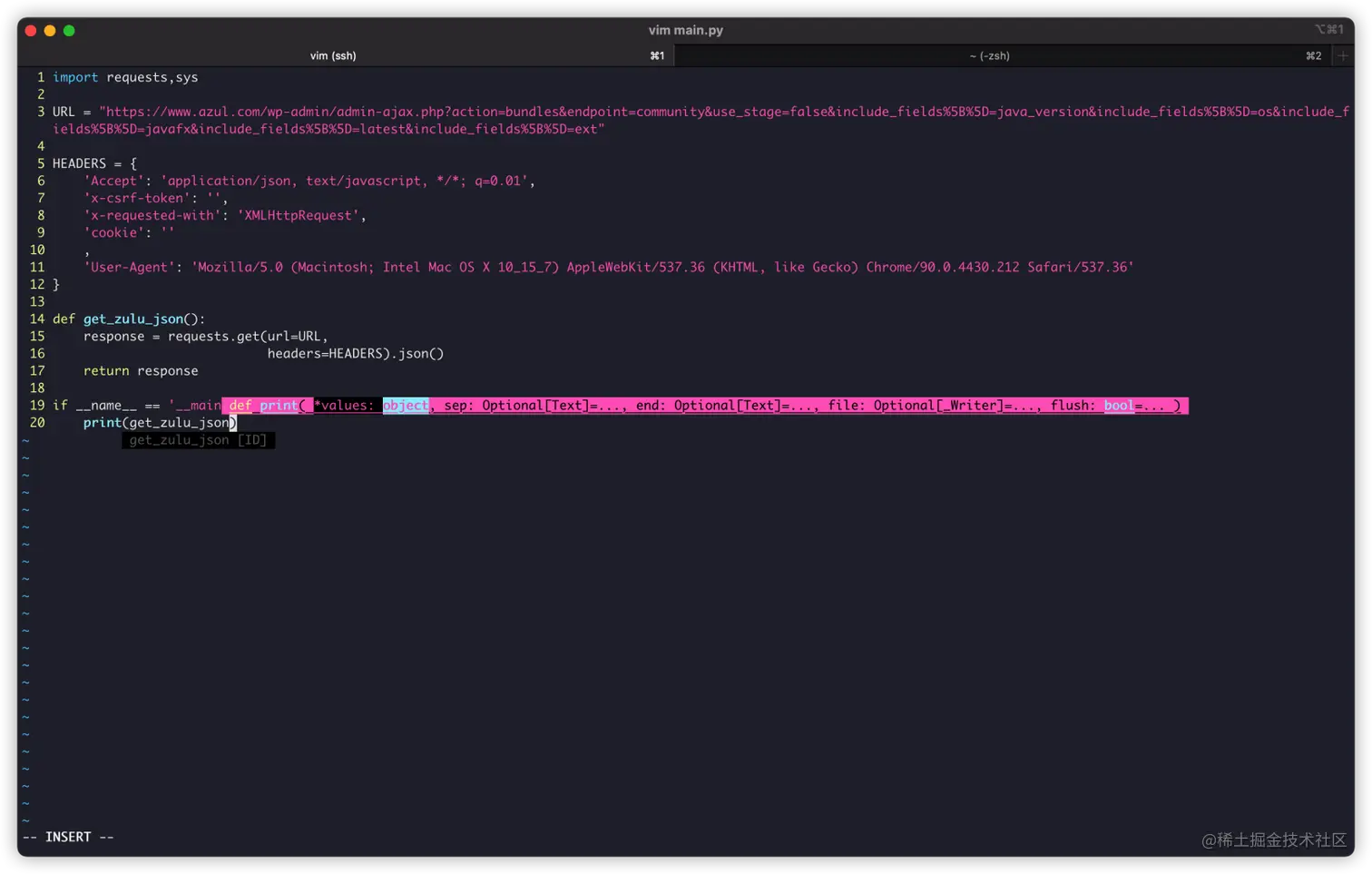
Task: Click __name__ on line 19
Action: tap(106, 406)
